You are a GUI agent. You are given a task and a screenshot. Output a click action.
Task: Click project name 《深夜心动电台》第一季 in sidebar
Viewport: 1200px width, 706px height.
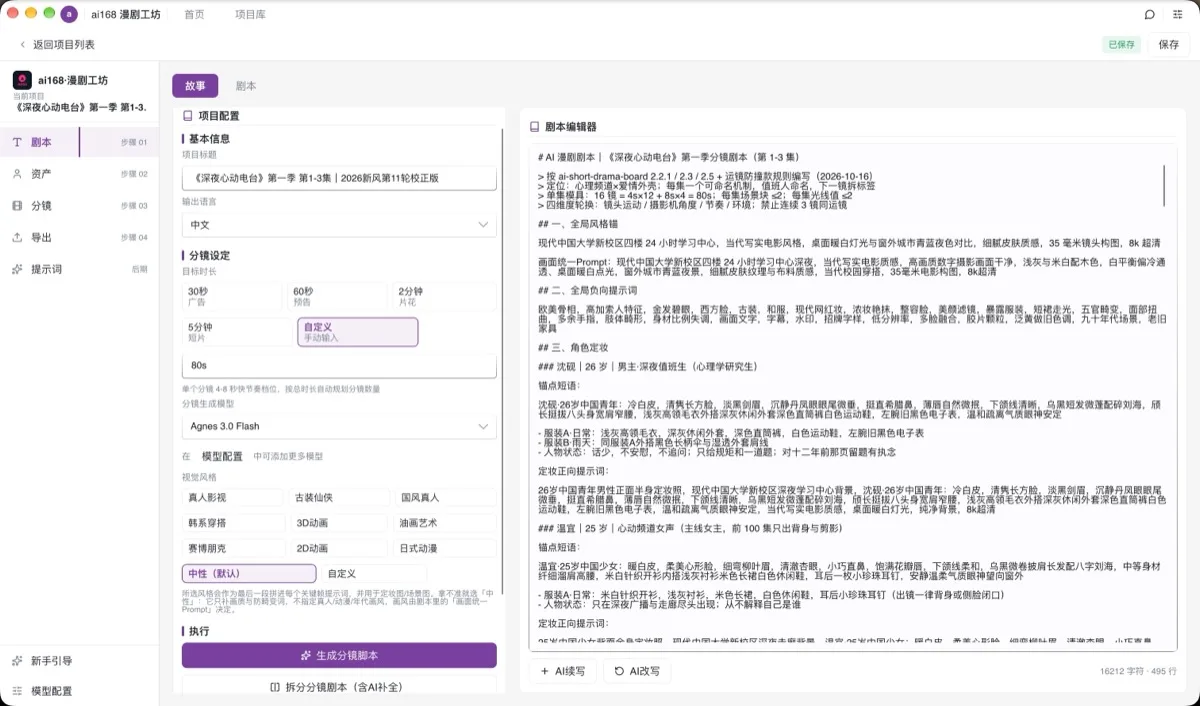click(x=82, y=107)
